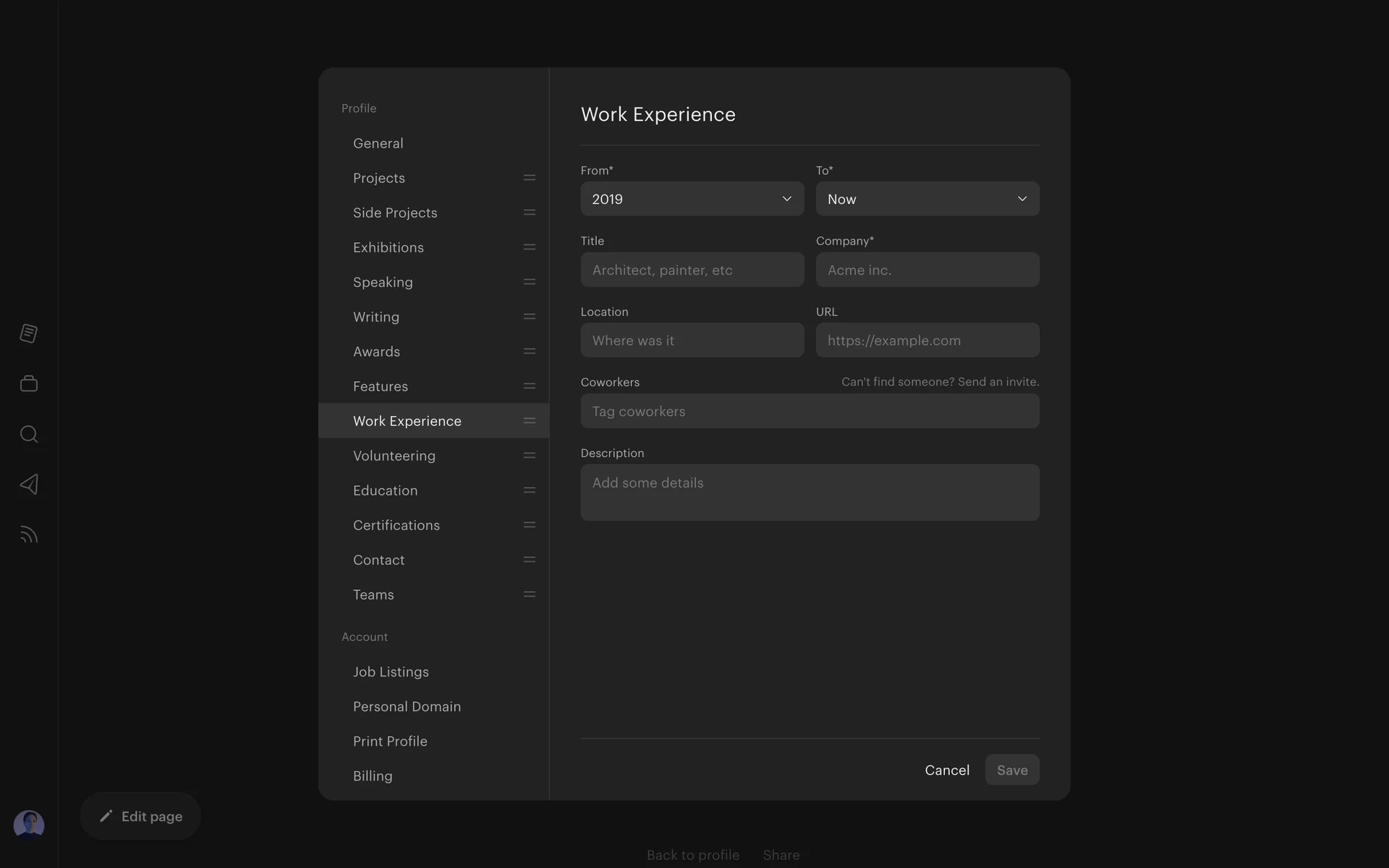Click the paper plane messages icon

click(x=29, y=484)
